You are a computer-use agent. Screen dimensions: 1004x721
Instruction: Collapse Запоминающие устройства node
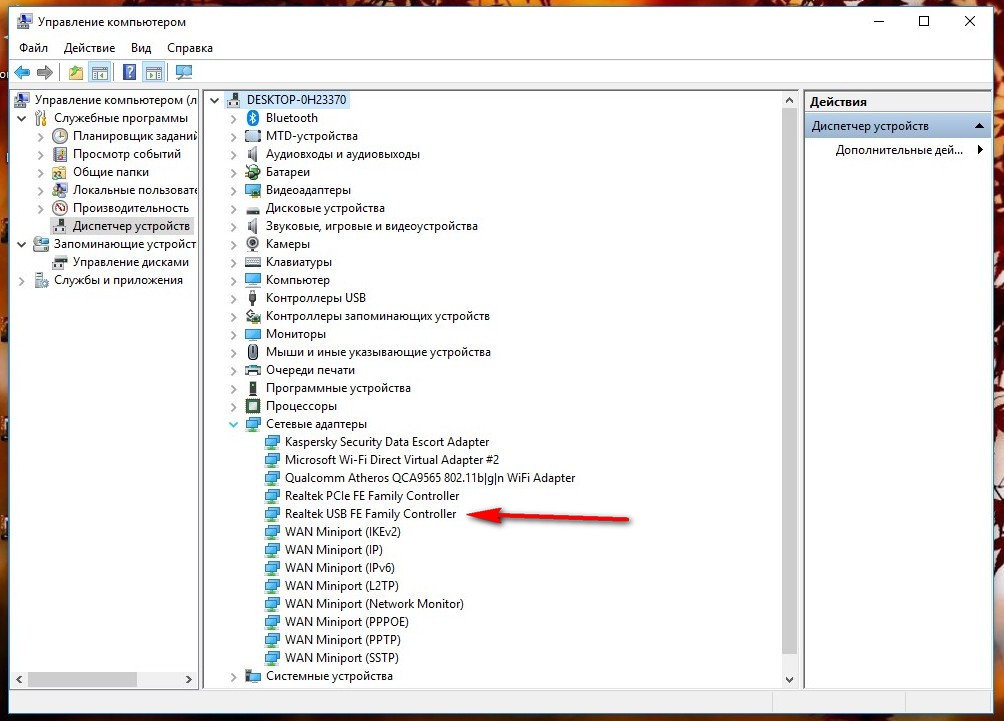click(x=22, y=244)
